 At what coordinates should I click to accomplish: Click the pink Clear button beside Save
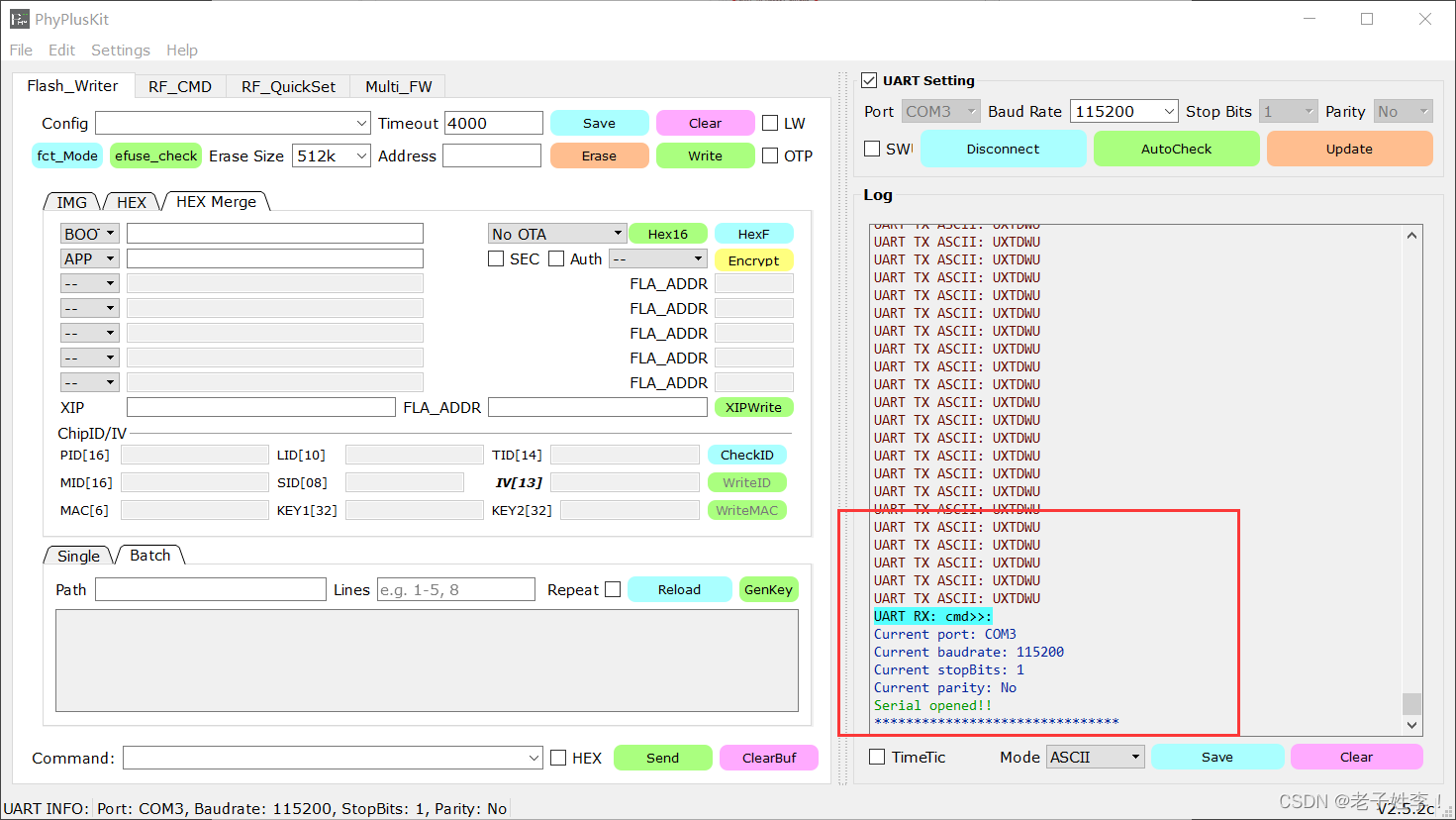pos(705,123)
